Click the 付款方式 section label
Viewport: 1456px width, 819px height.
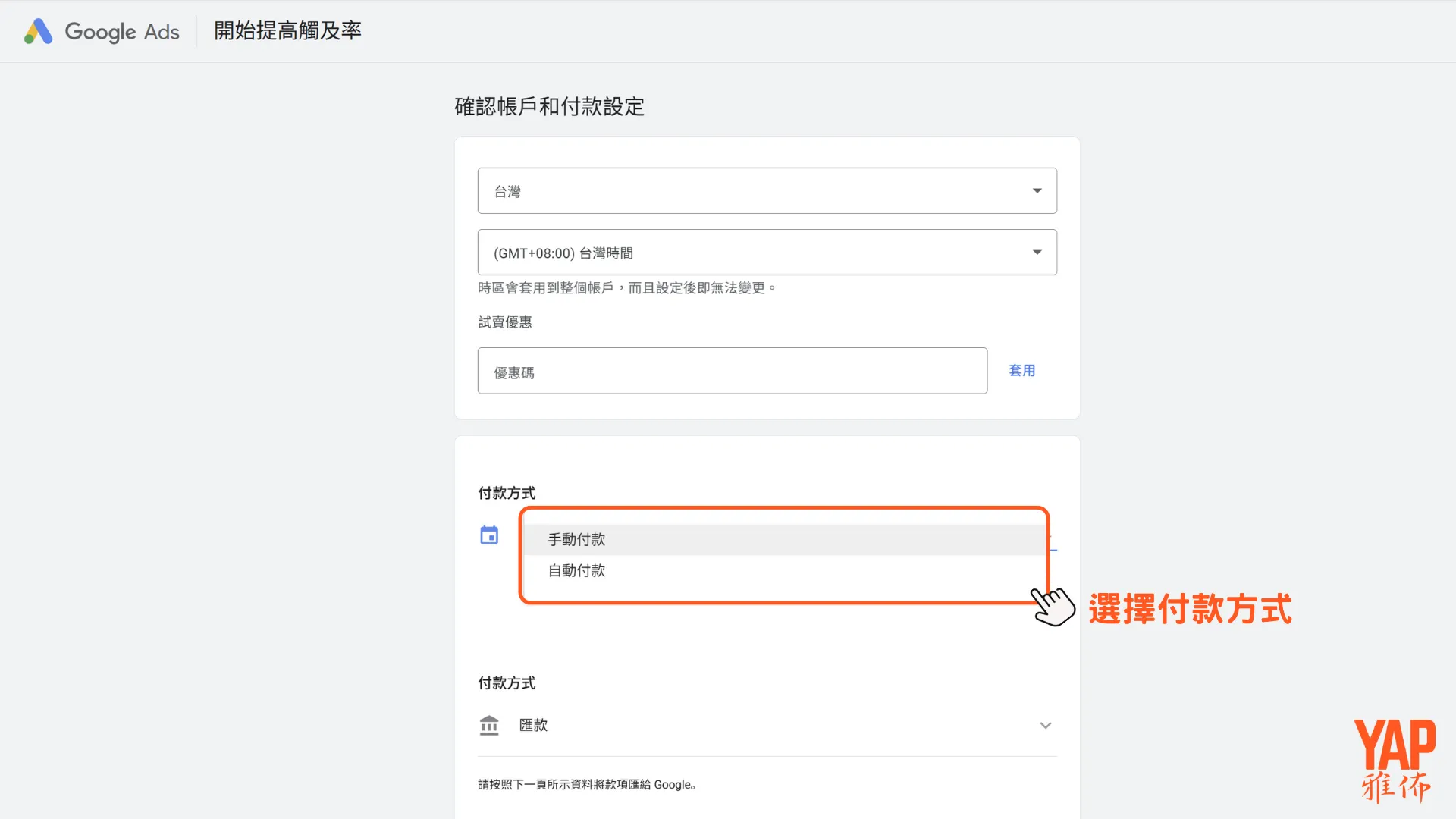tap(507, 492)
